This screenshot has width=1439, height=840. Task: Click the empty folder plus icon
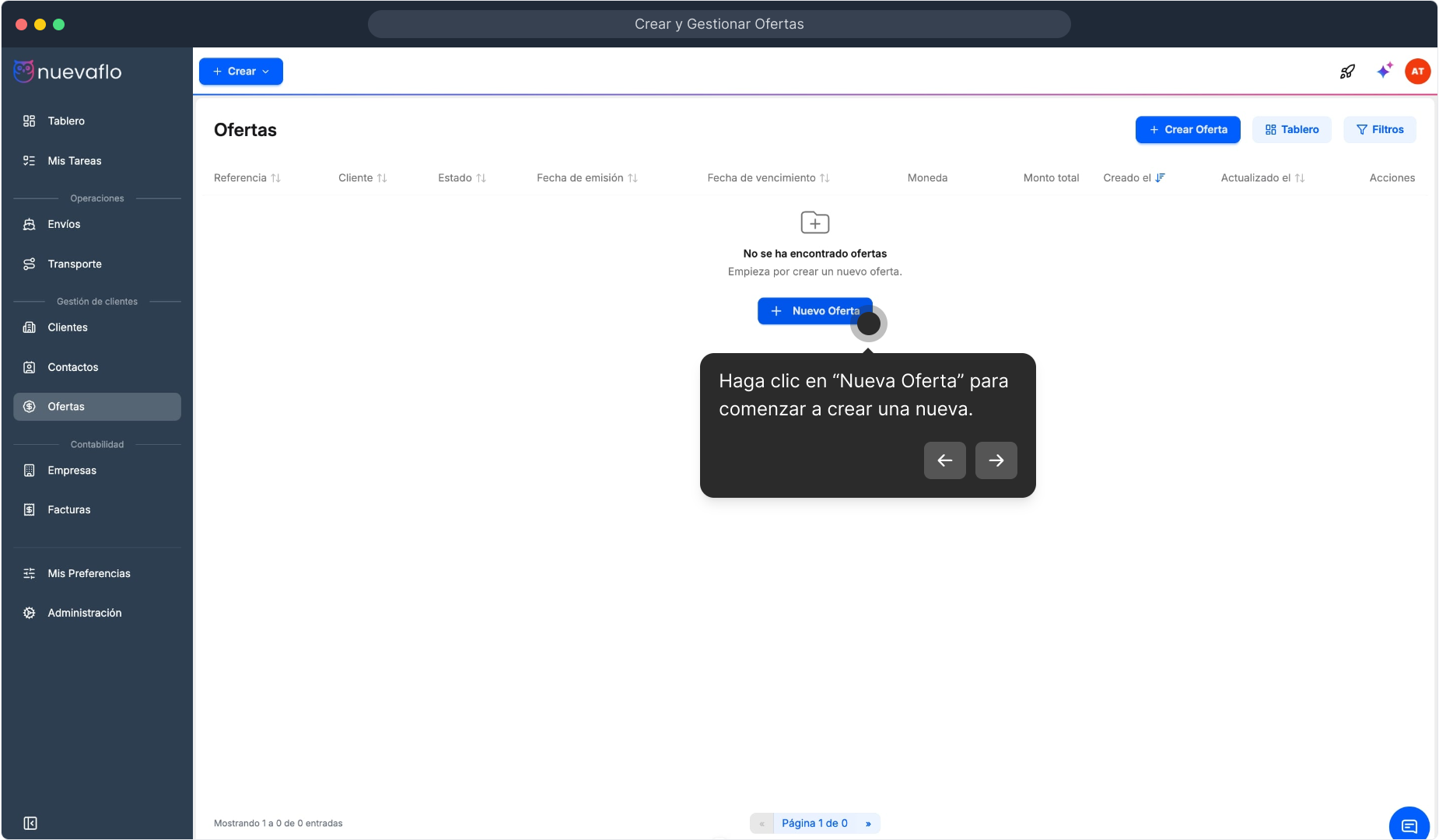click(x=814, y=223)
